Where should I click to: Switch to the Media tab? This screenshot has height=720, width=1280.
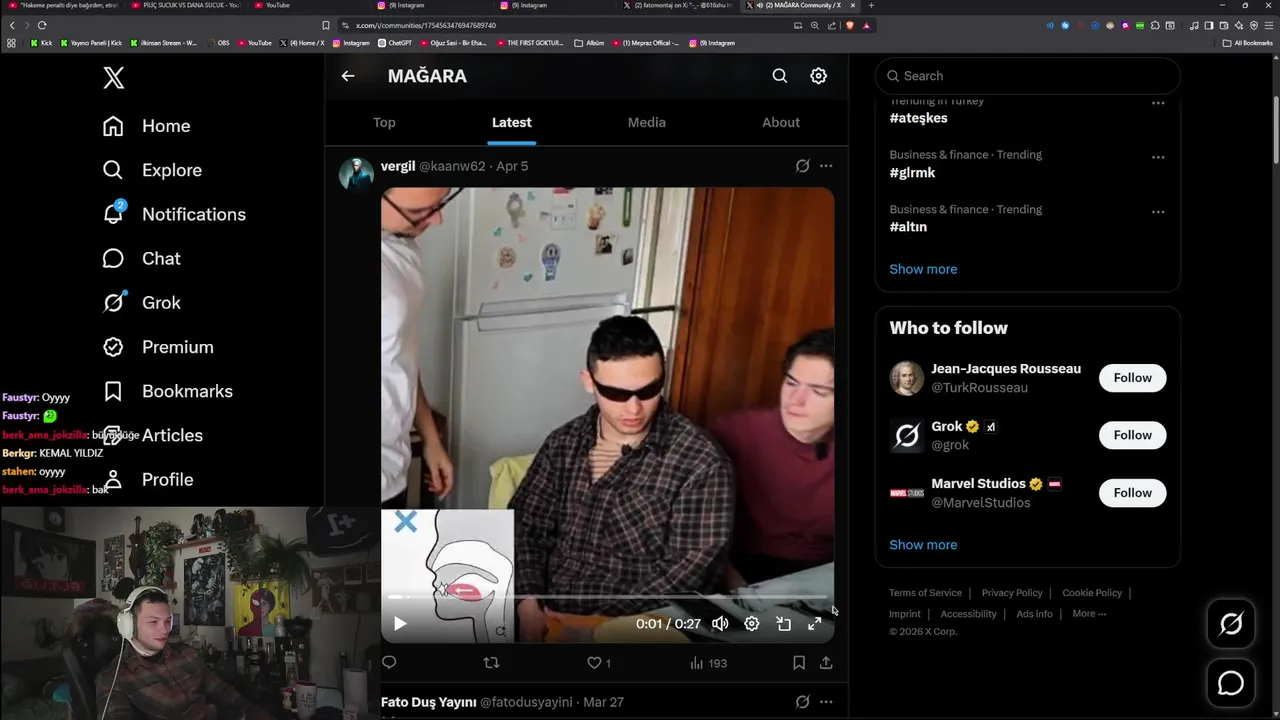pyautogui.click(x=647, y=122)
